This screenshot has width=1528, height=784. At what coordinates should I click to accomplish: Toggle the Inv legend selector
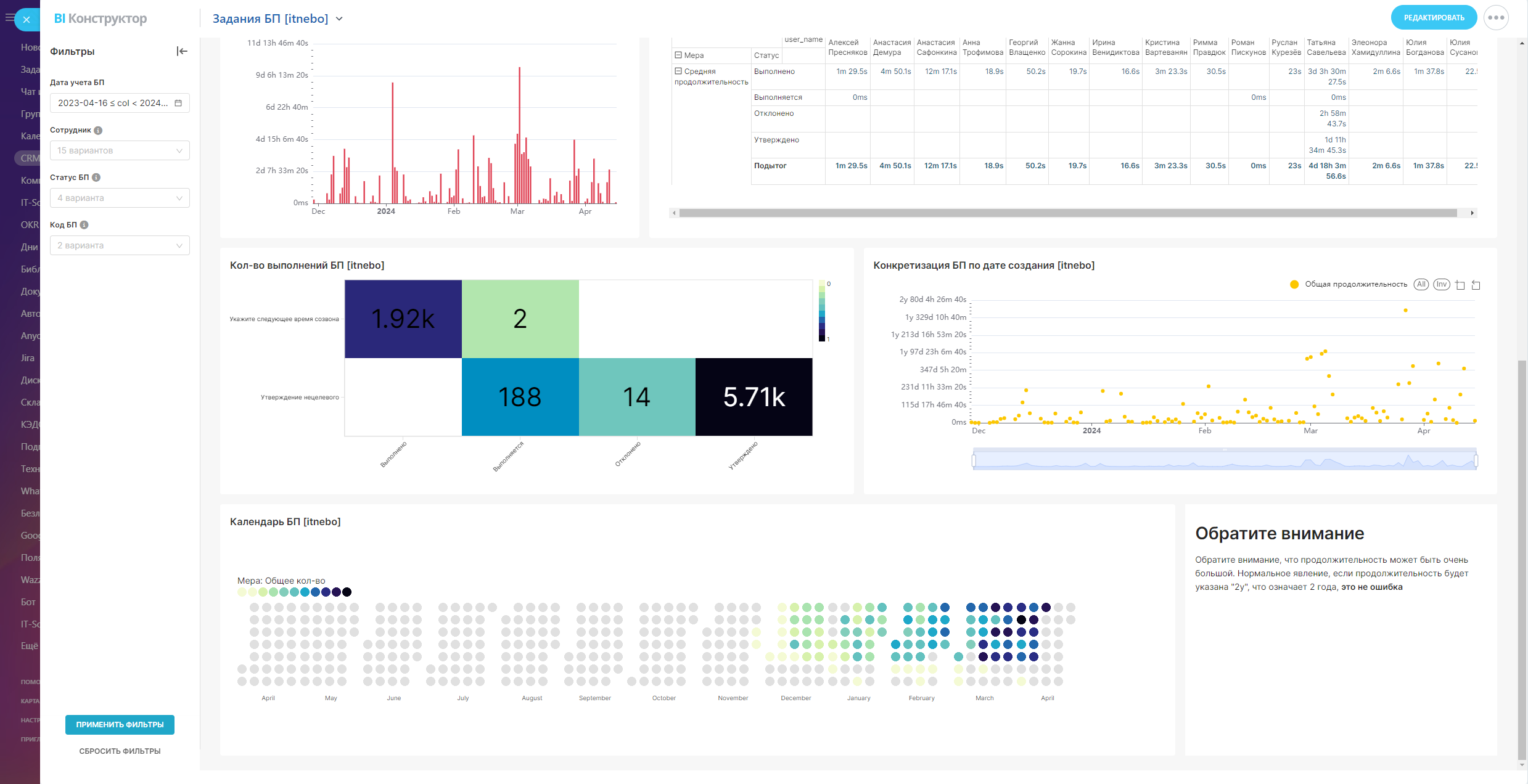(x=1441, y=284)
